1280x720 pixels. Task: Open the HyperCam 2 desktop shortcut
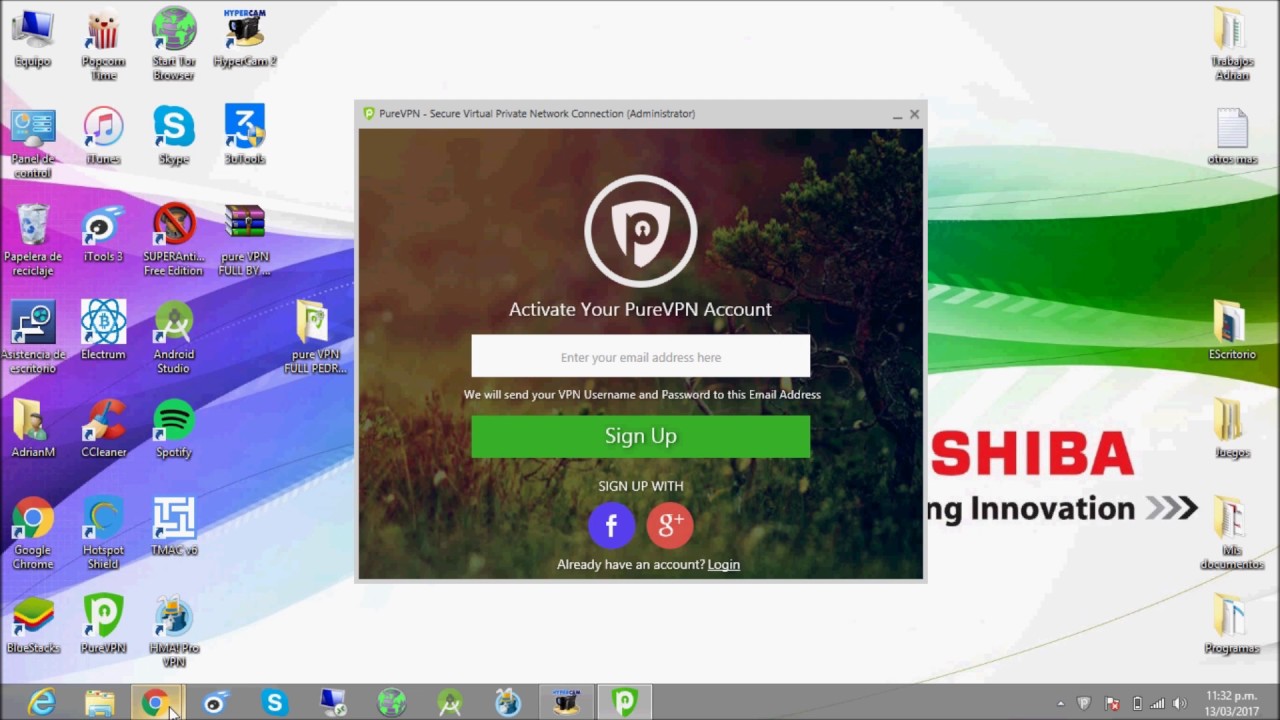tap(244, 38)
